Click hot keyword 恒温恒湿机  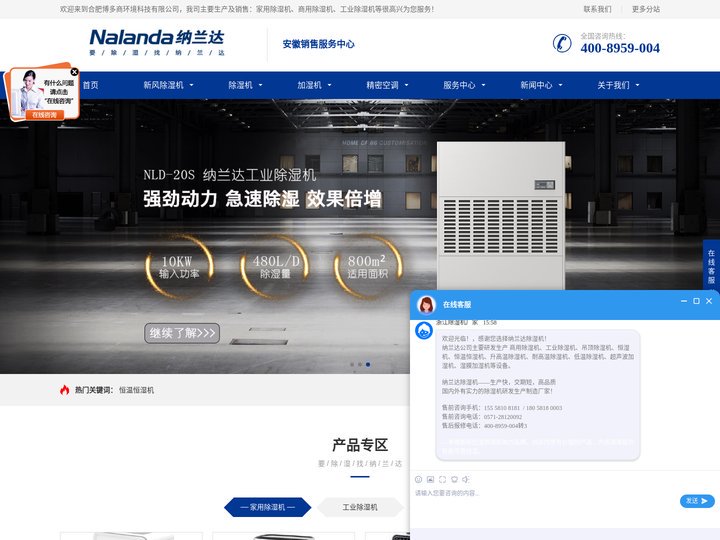(136, 390)
